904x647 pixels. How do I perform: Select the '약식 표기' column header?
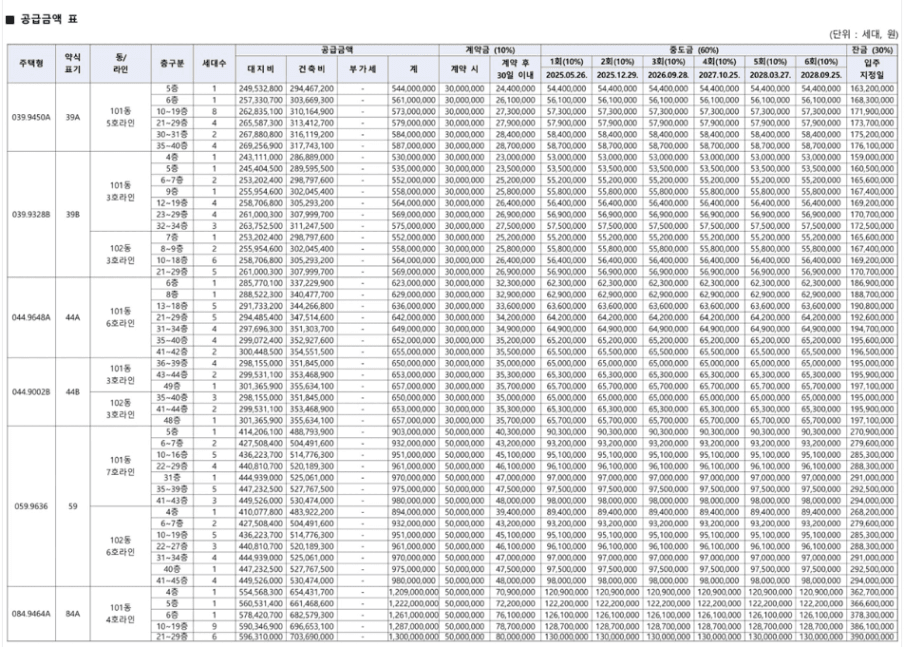[73, 63]
